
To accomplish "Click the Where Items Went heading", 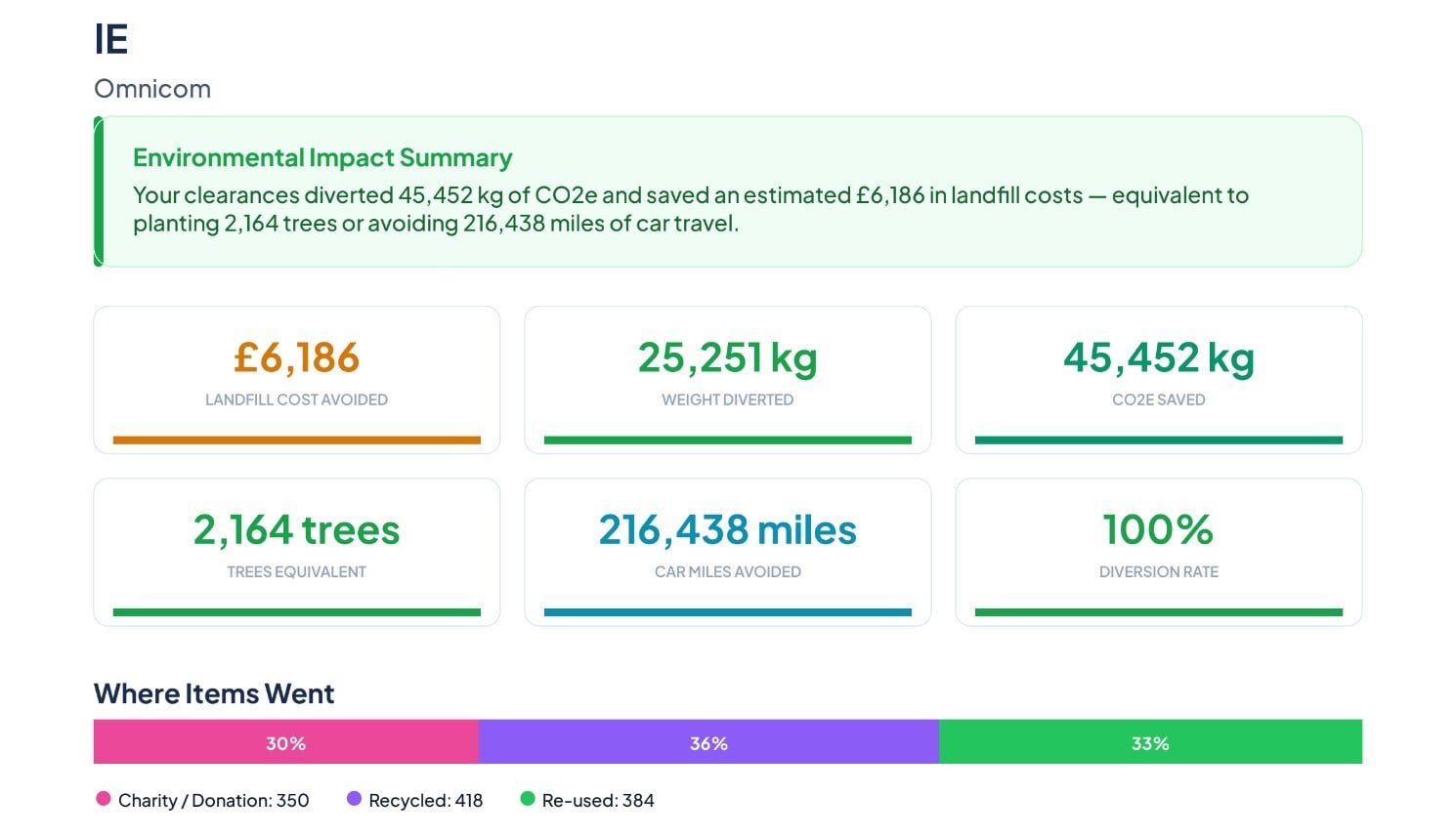I will click(x=214, y=693).
